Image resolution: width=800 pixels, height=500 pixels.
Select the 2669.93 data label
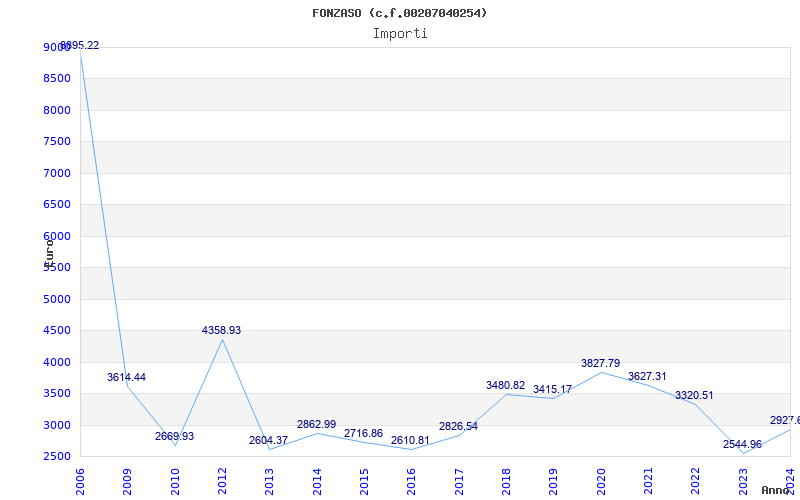point(174,437)
